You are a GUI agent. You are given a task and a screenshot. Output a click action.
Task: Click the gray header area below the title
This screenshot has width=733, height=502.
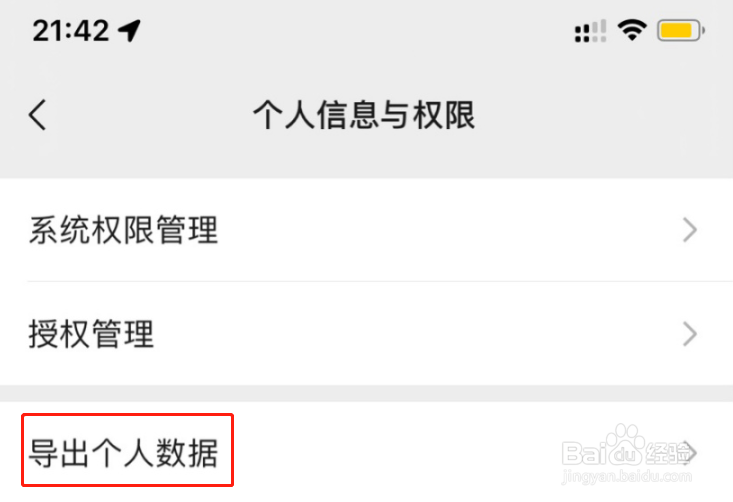point(366,159)
